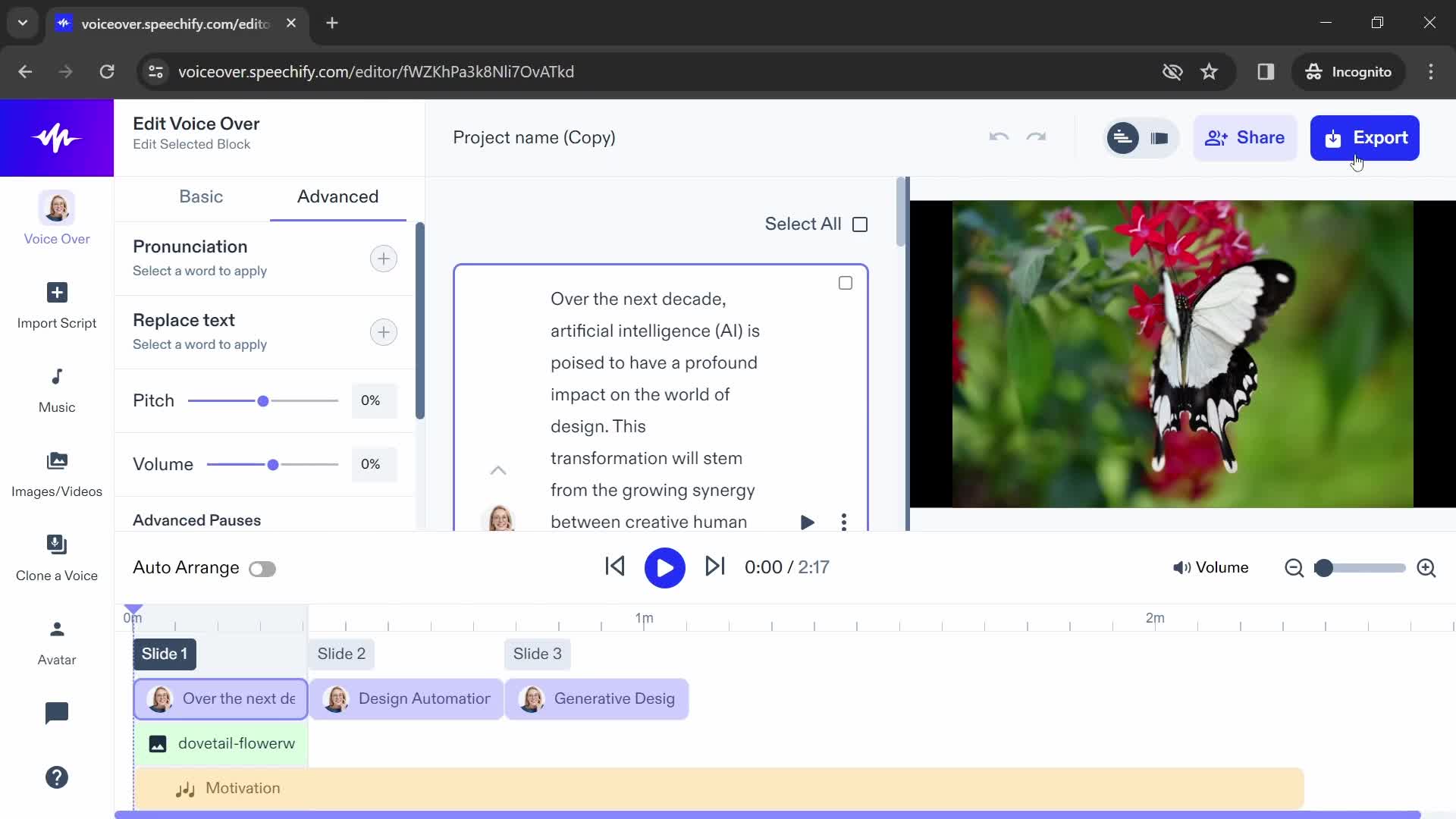Click the dovetail-flowerw image thumbnail
This screenshot has width=1456, height=819.
click(x=156, y=743)
